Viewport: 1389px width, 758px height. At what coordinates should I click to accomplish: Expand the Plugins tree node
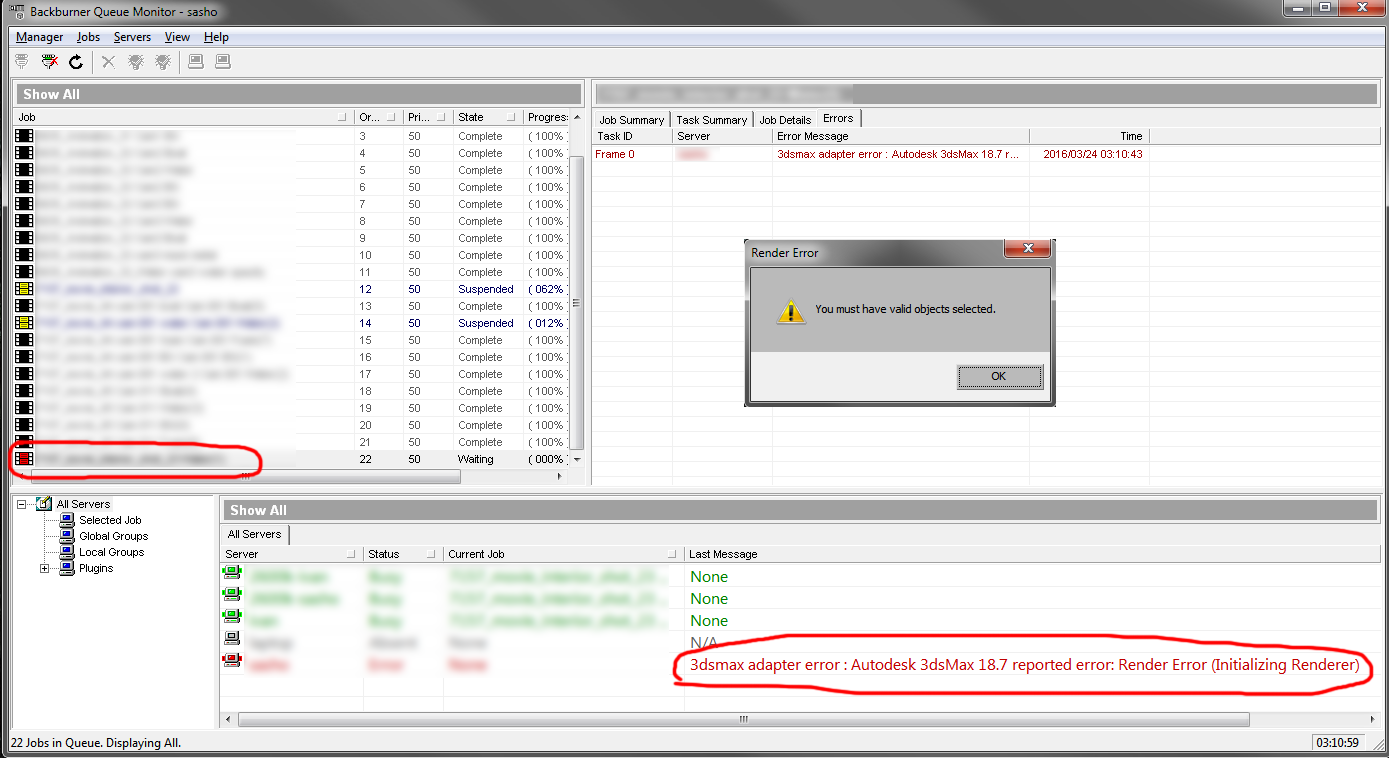(45, 568)
